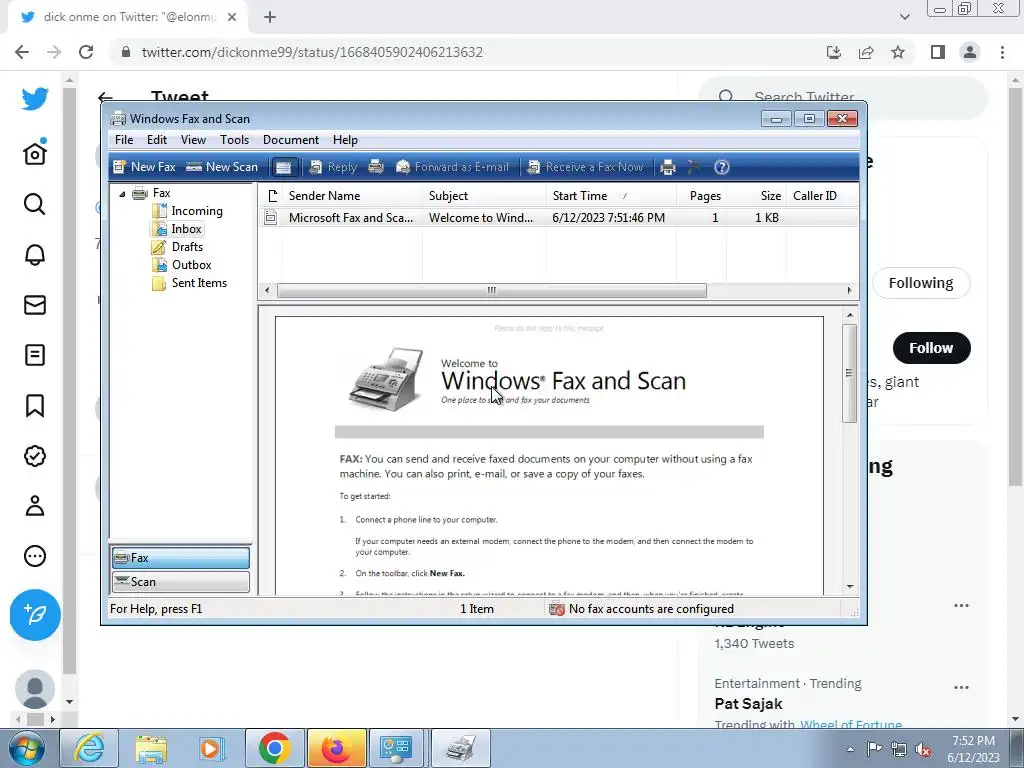
Task: Click the New Fax toolbar button
Action: tap(144, 167)
